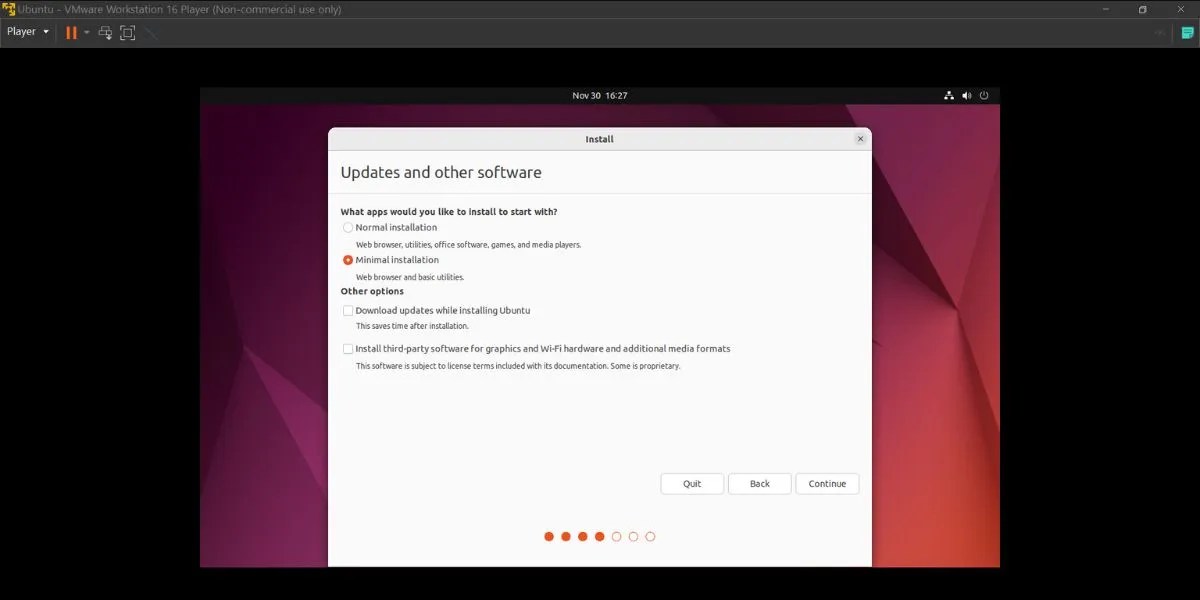Image resolution: width=1200 pixels, height=600 pixels.
Task: Click the fourth progress dot indicator
Action: click(599, 536)
